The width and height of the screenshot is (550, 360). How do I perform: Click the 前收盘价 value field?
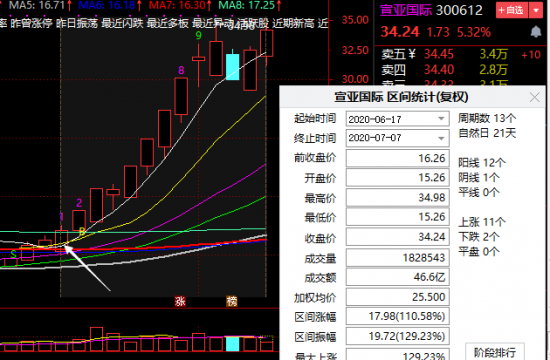coord(397,158)
